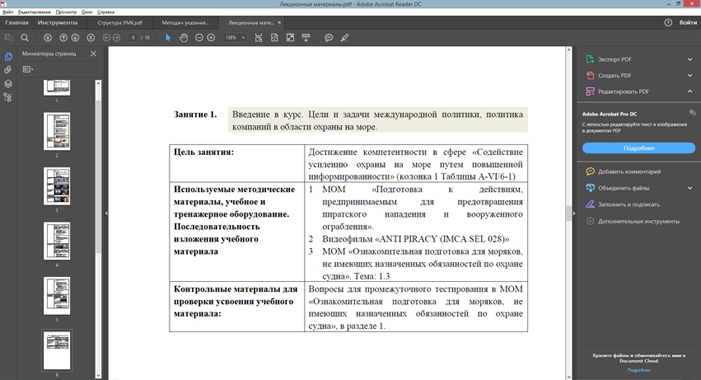Select page 5 thumbnail
Image resolution: width=701 pixels, height=380 pixels.
coord(57,296)
